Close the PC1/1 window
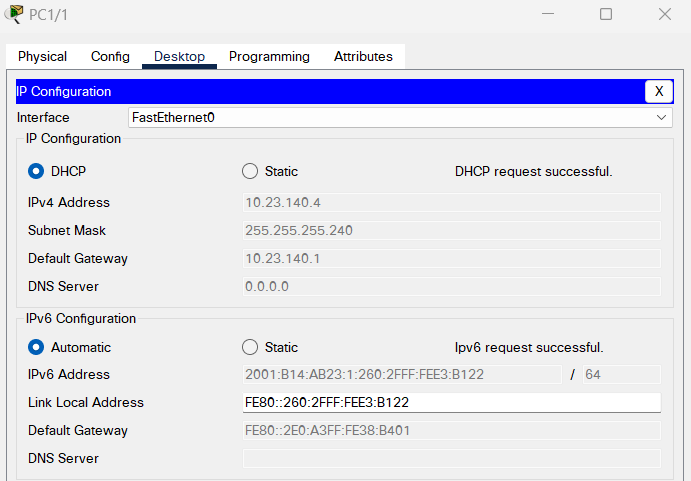This screenshot has height=481, width=691. (665, 14)
